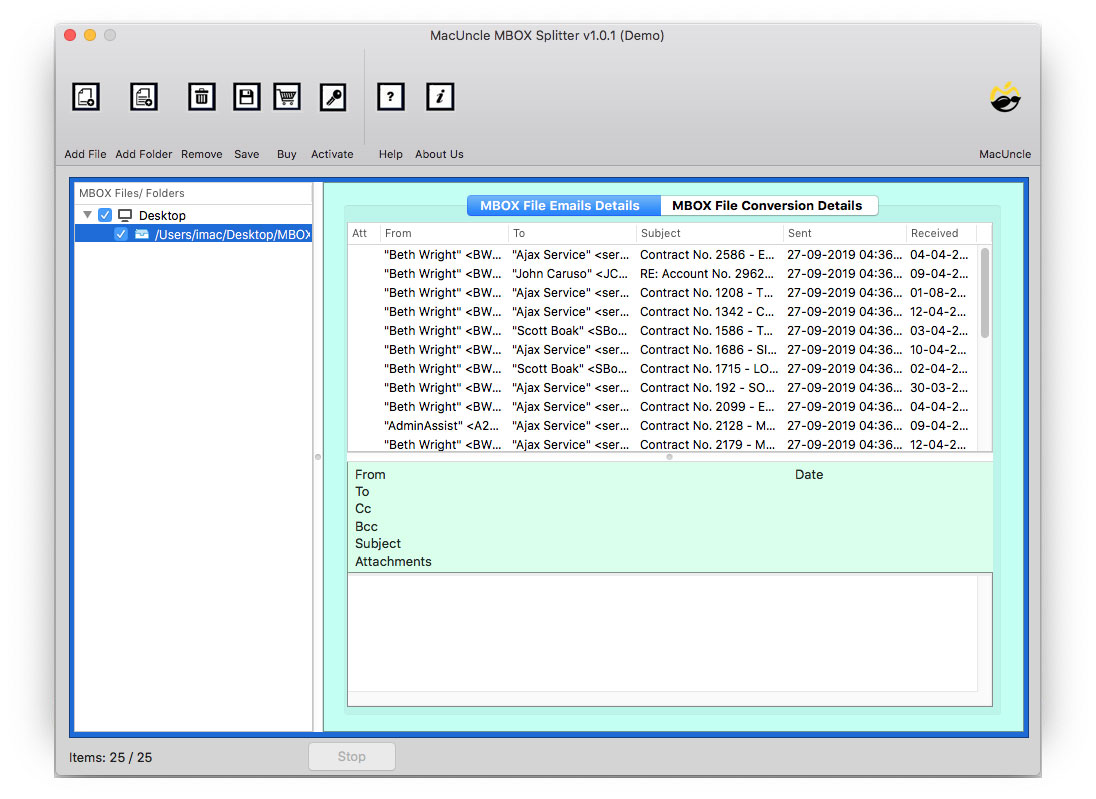Click the Add File label
The height and width of the screenshot is (799, 1096).
(85, 154)
